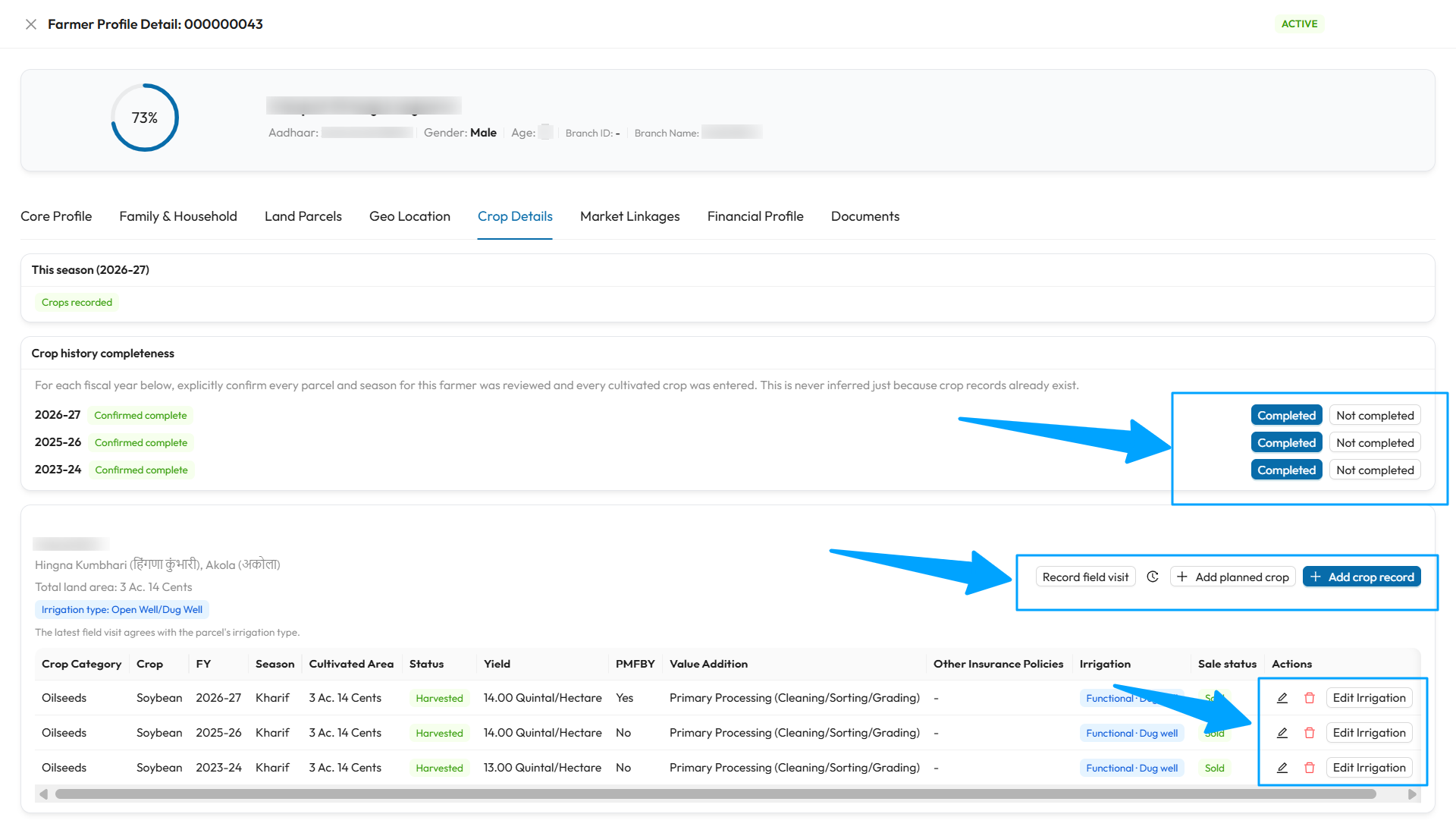Viewport: 1456px width, 833px height.
Task: Click the Sold tag in the 2023-24 row
Action: 1214,768
